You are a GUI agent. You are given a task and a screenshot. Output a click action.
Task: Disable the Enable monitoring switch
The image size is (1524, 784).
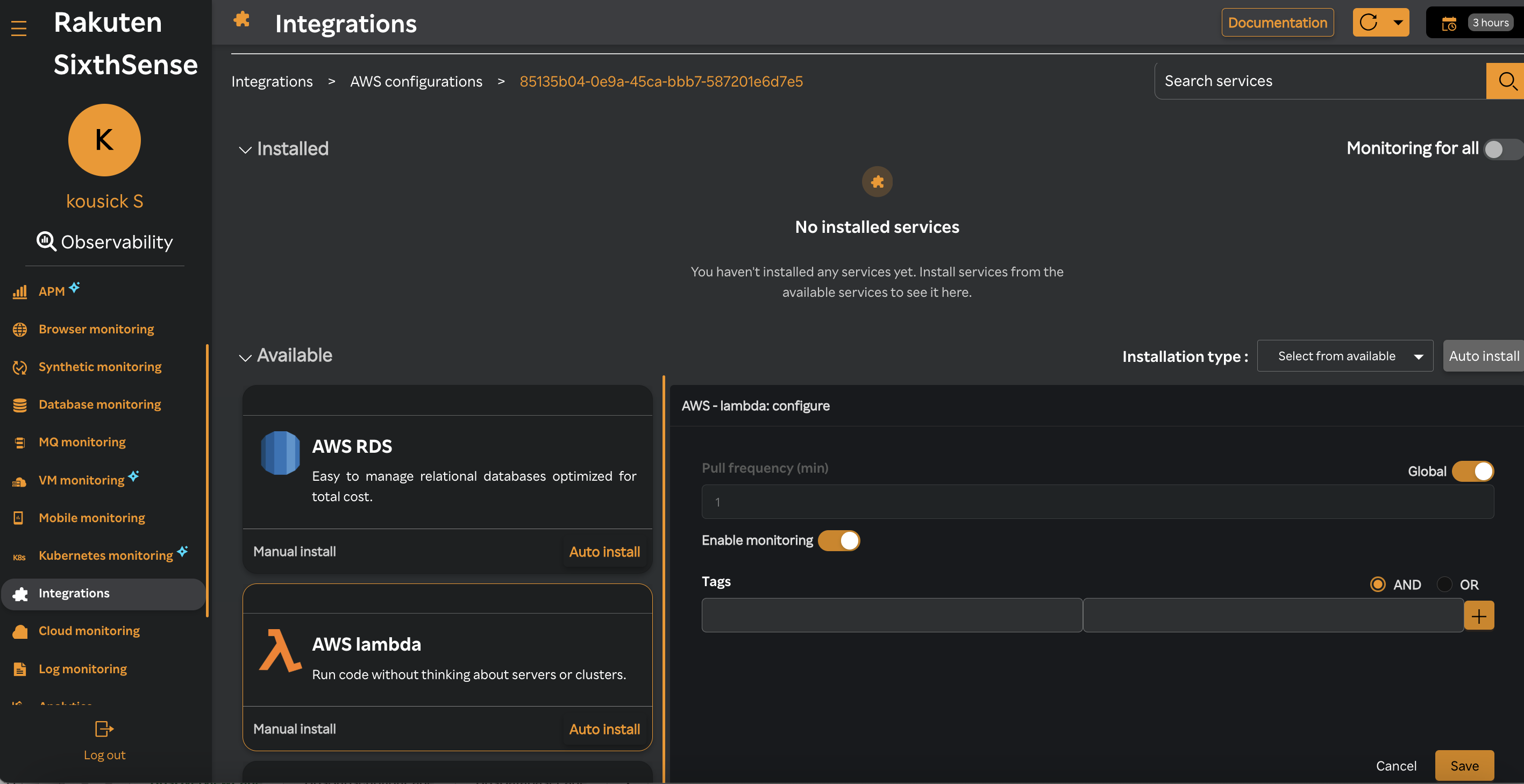(x=839, y=540)
